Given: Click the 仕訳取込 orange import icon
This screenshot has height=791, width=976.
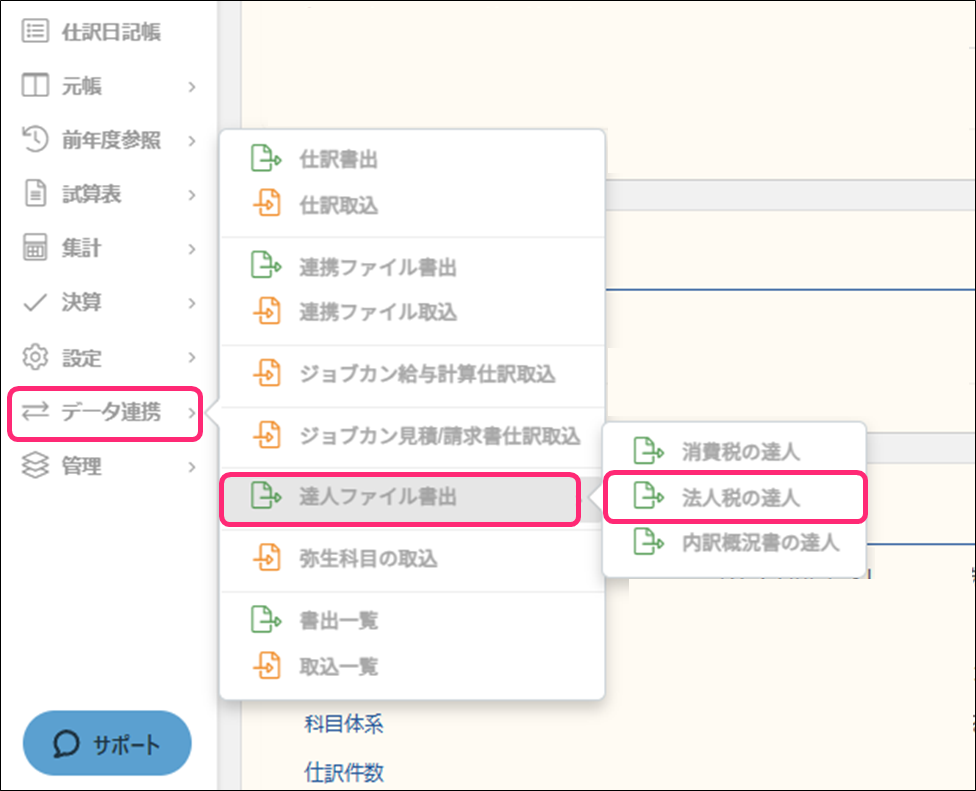Looking at the screenshot, I should click(266, 204).
